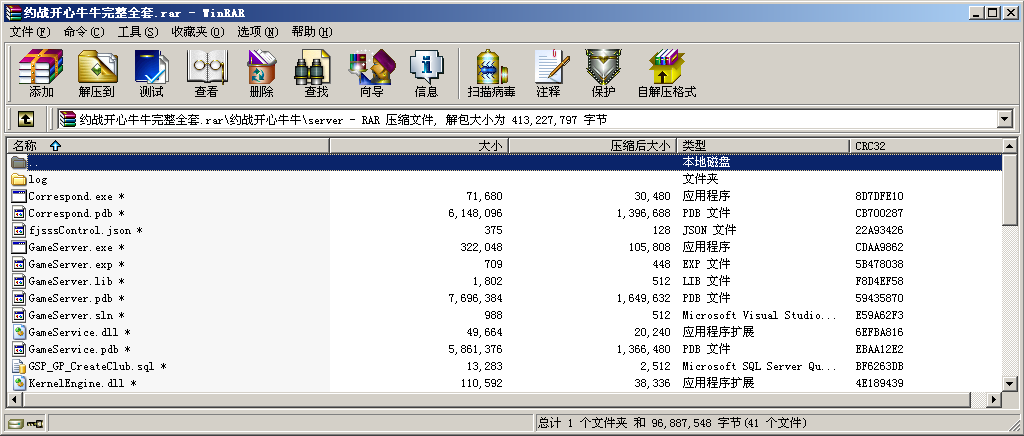
Task: Open the 查找 (Find) binoculars tool
Action: [316, 73]
